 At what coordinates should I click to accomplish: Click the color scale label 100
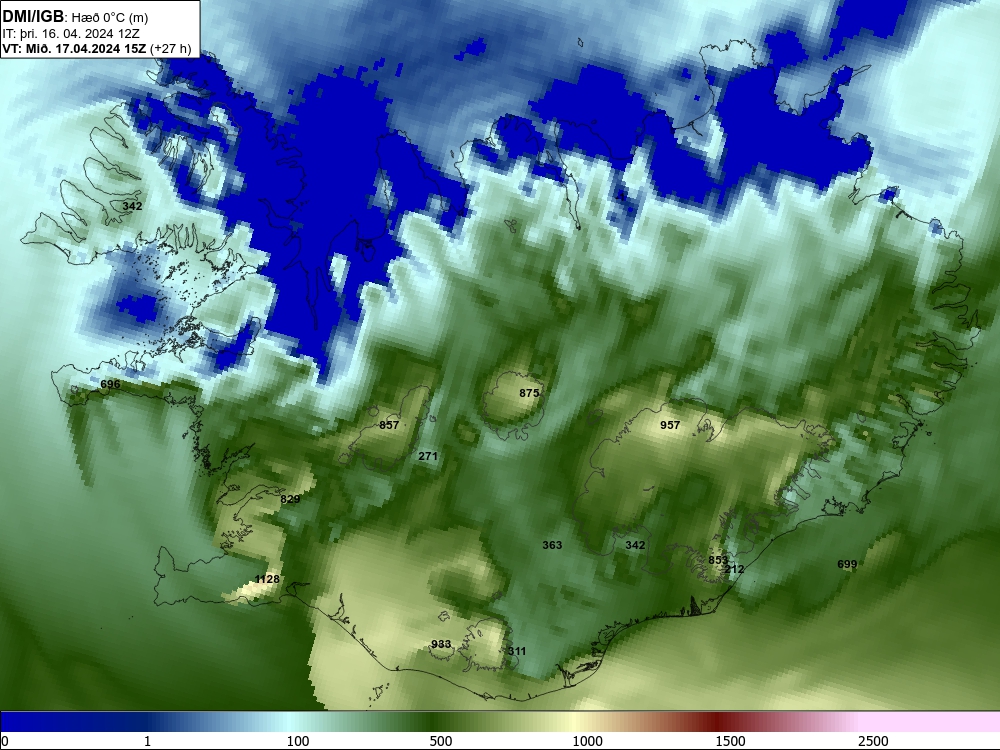pyautogui.click(x=298, y=741)
